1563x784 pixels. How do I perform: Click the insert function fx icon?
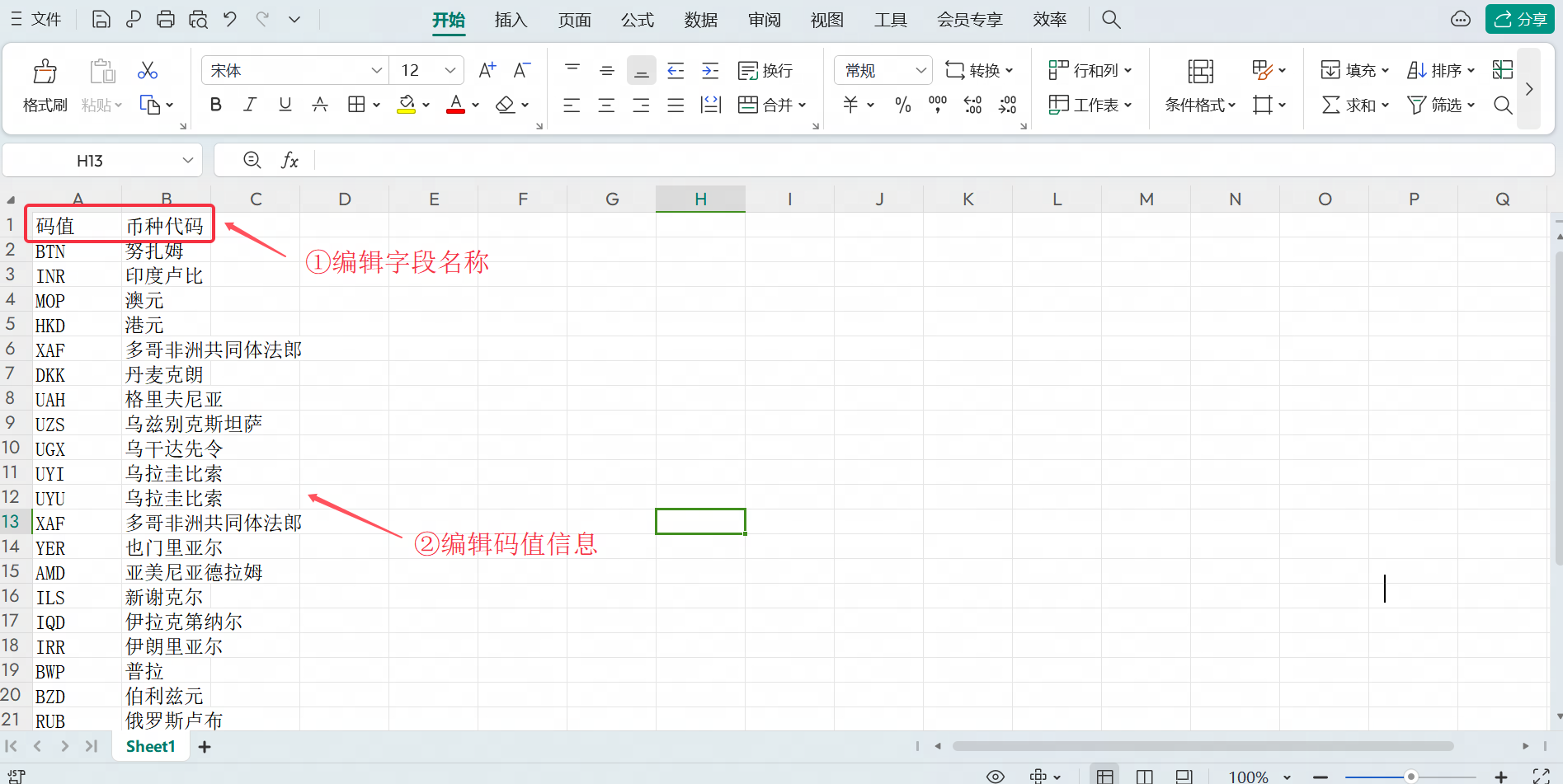[290, 161]
